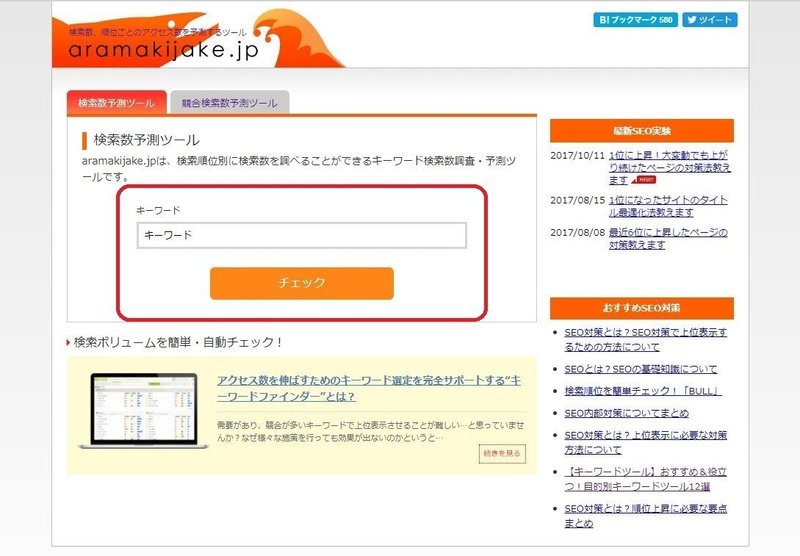The height and width of the screenshot is (556, 800).
Task: Open link SEO内部対策についてまとめ
Action: pos(627,413)
